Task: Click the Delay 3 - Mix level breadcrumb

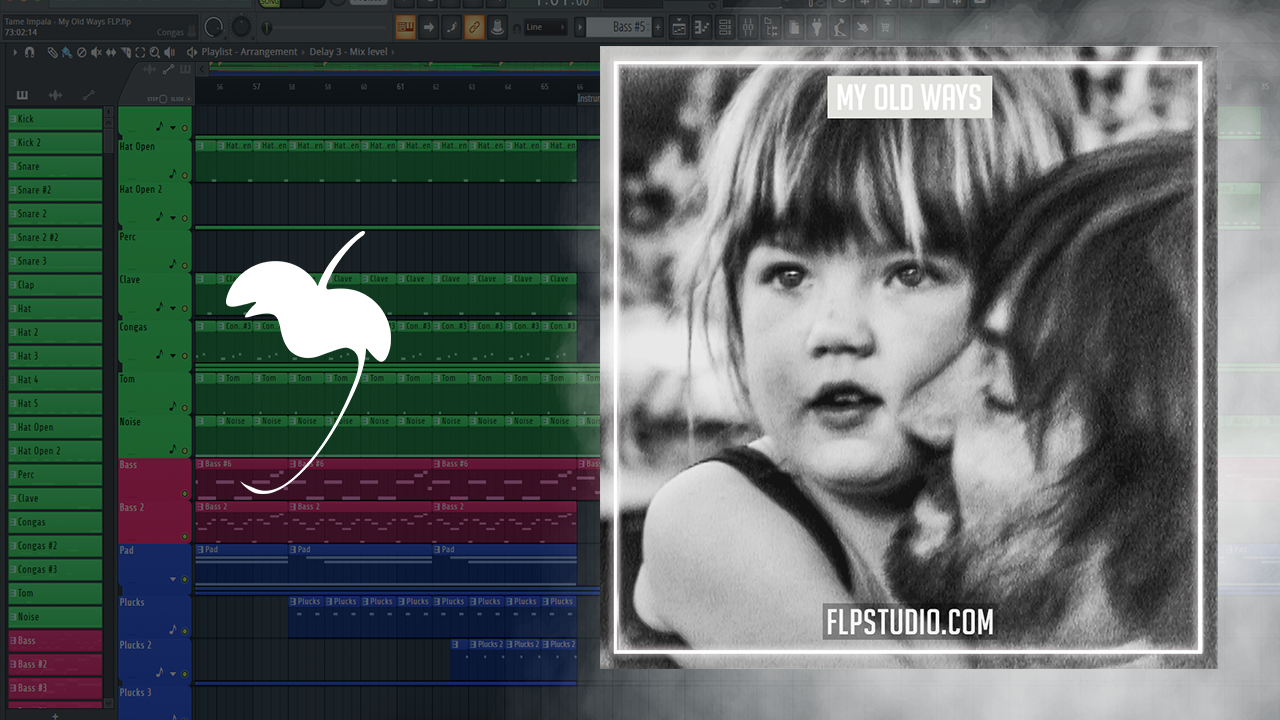Action: click(350, 52)
